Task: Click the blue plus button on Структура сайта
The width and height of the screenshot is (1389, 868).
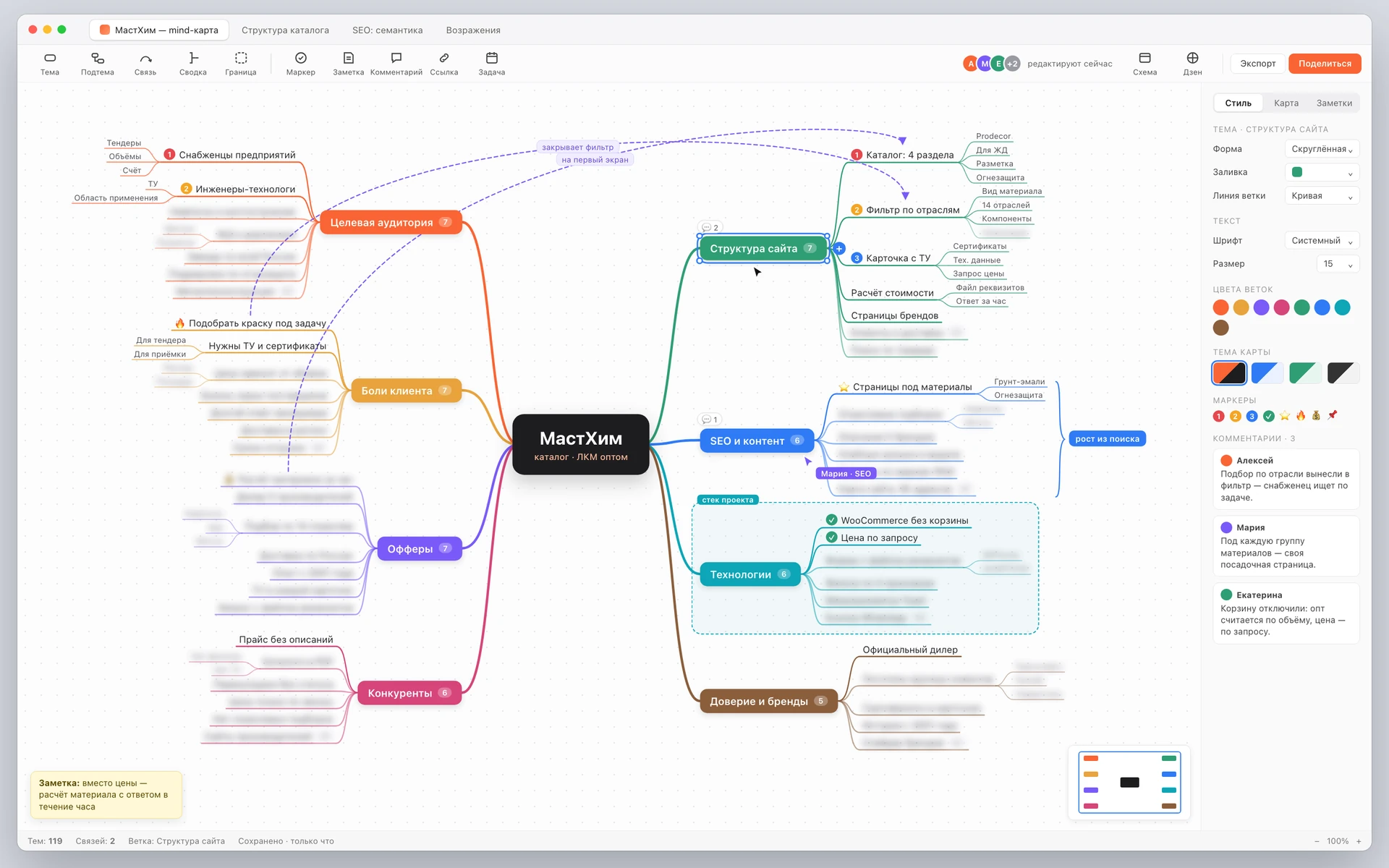Action: tap(839, 249)
